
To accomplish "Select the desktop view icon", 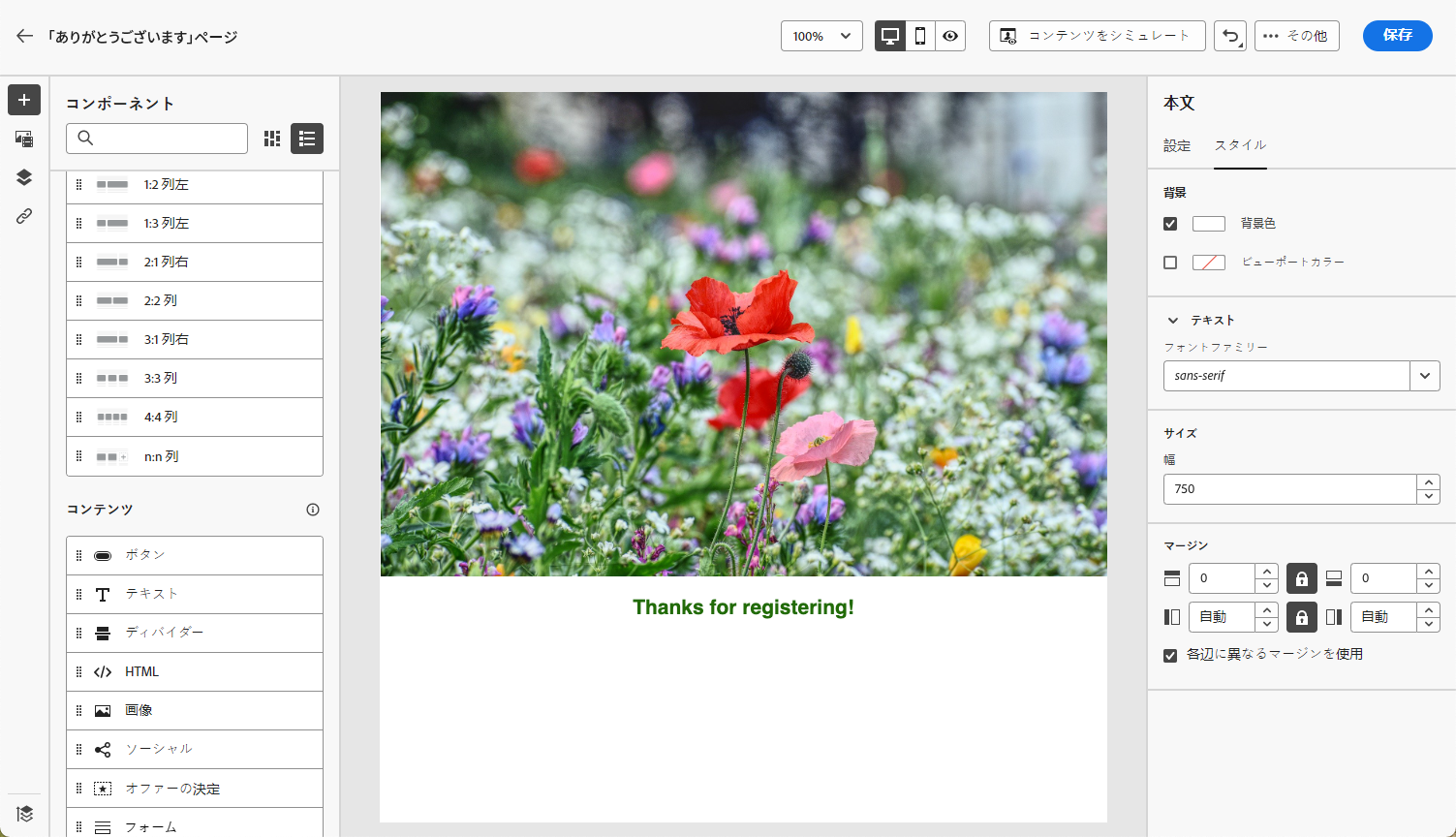I will (x=890, y=36).
